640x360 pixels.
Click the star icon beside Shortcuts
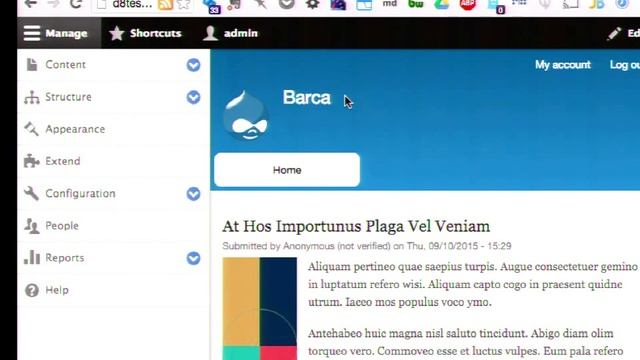(x=117, y=33)
